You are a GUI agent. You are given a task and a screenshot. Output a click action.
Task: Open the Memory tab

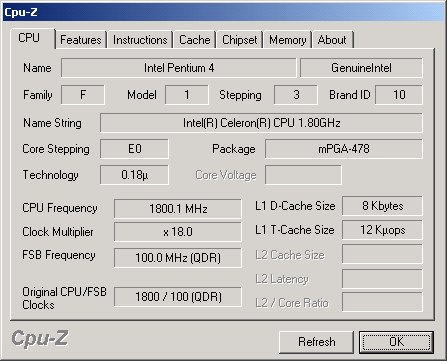coord(288,40)
